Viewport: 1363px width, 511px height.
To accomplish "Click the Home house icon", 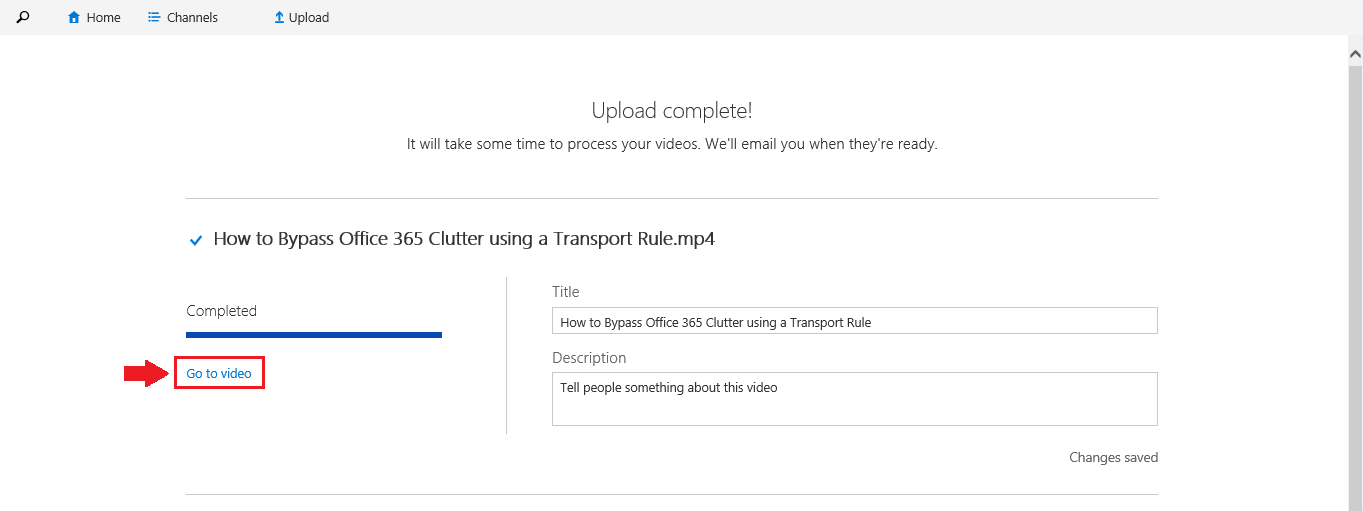I will (x=74, y=17).
